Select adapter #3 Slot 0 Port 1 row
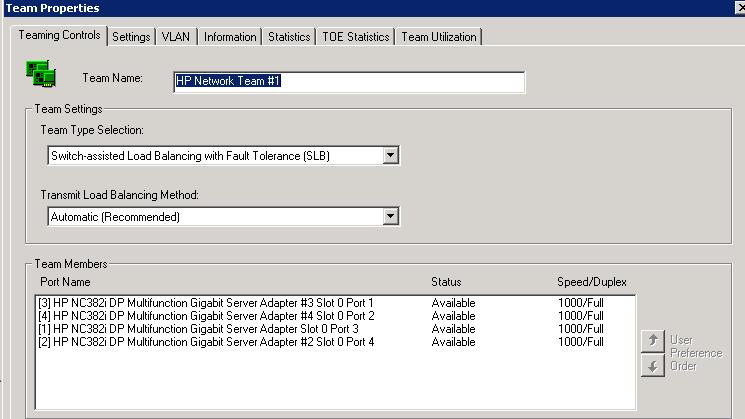The image size is (745, 419). (x=335, y=303)
